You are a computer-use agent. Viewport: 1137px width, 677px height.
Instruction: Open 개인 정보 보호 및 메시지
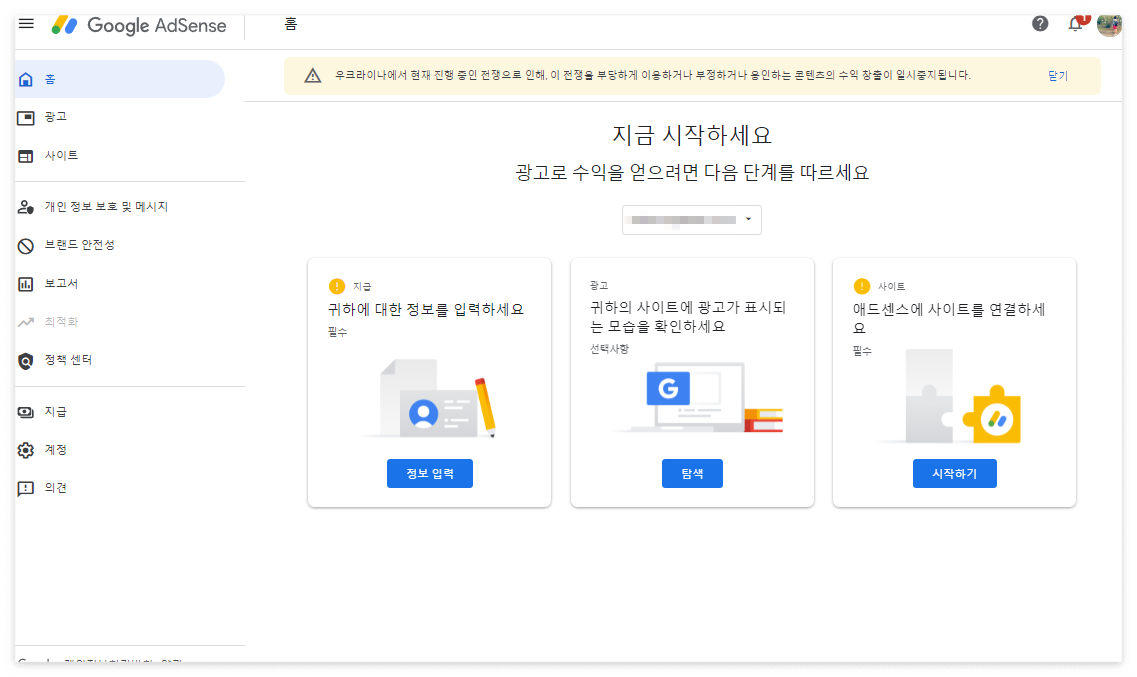click(x=107, y=207)
